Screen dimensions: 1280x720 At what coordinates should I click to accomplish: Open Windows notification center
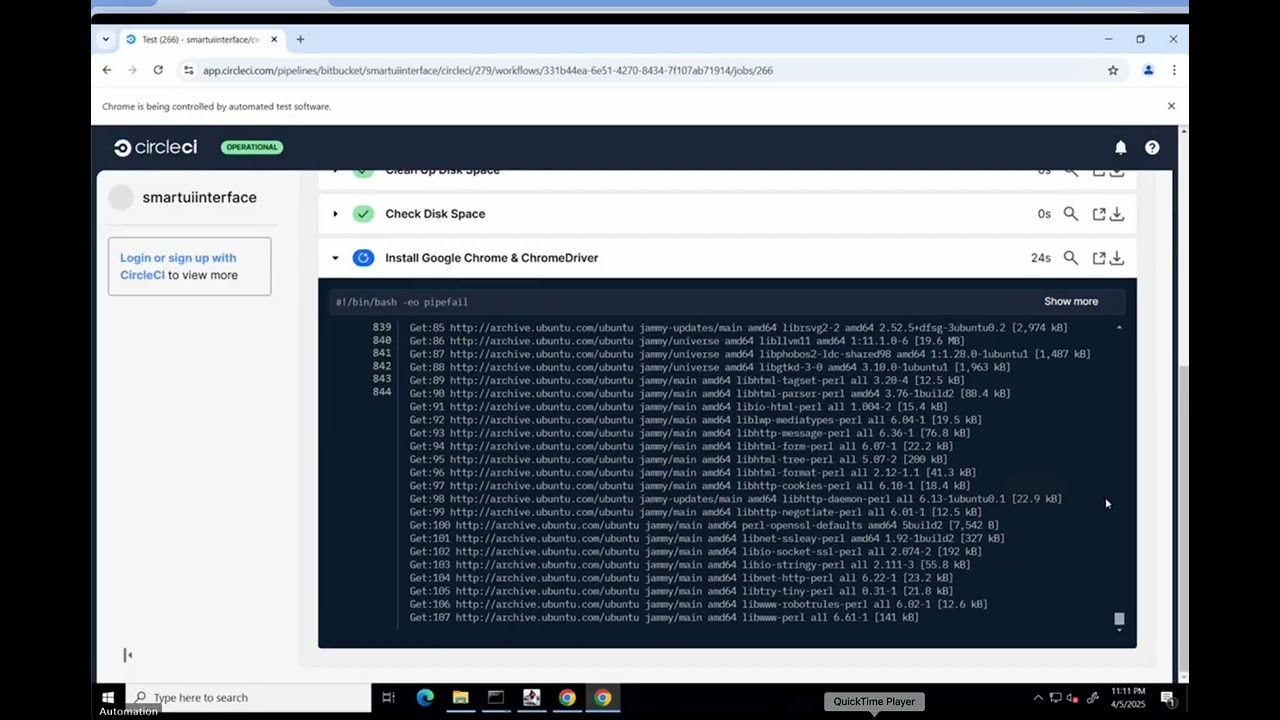(1168, 698)
